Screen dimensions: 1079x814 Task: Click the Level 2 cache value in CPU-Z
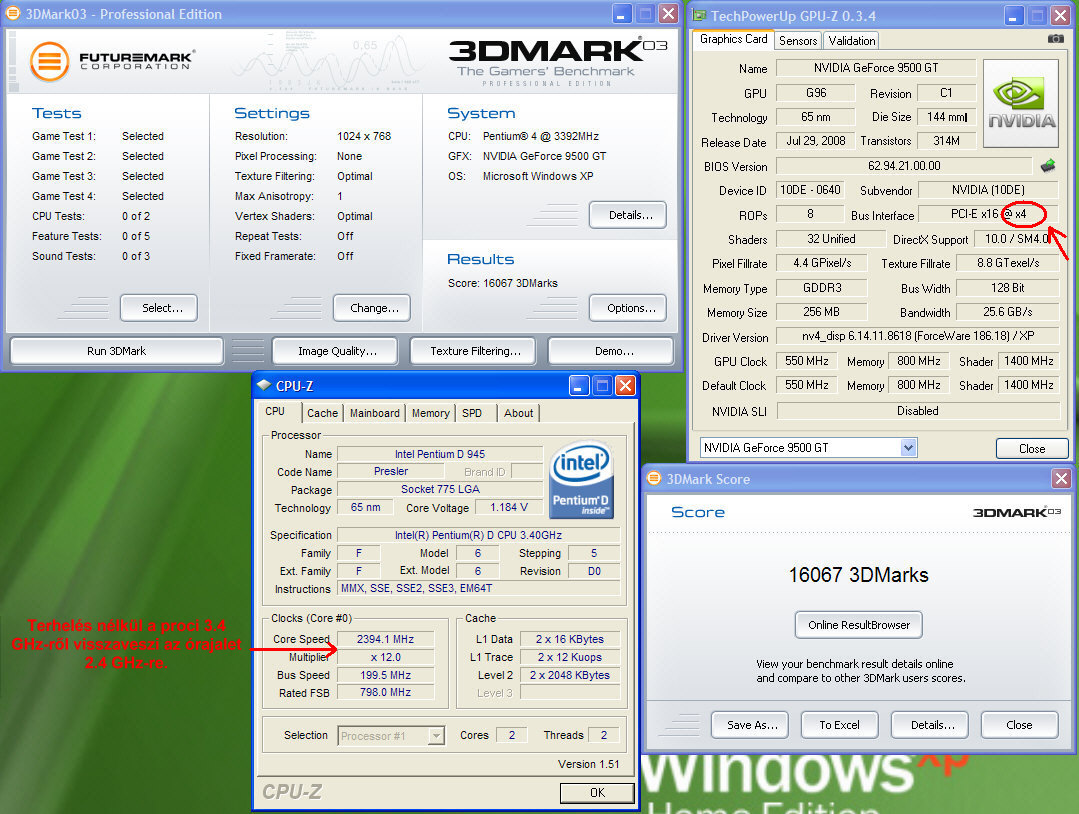click(570, 675)
